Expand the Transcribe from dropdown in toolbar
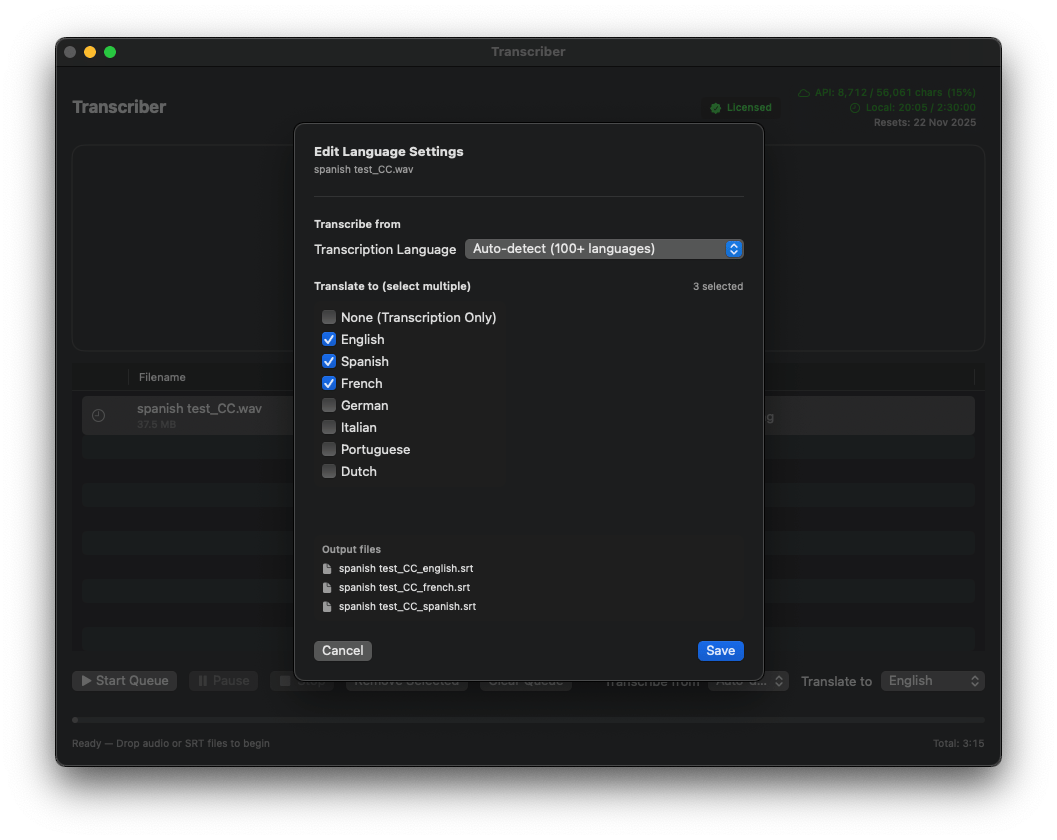Viewport: 1057px width, 840px height. pos(749,681)
